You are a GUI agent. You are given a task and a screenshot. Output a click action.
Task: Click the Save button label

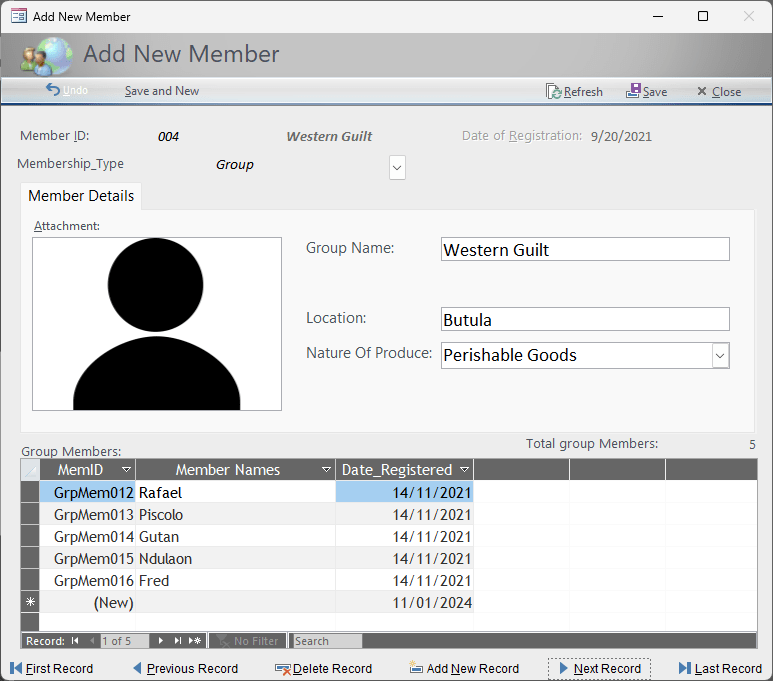[x=655, y=92]
